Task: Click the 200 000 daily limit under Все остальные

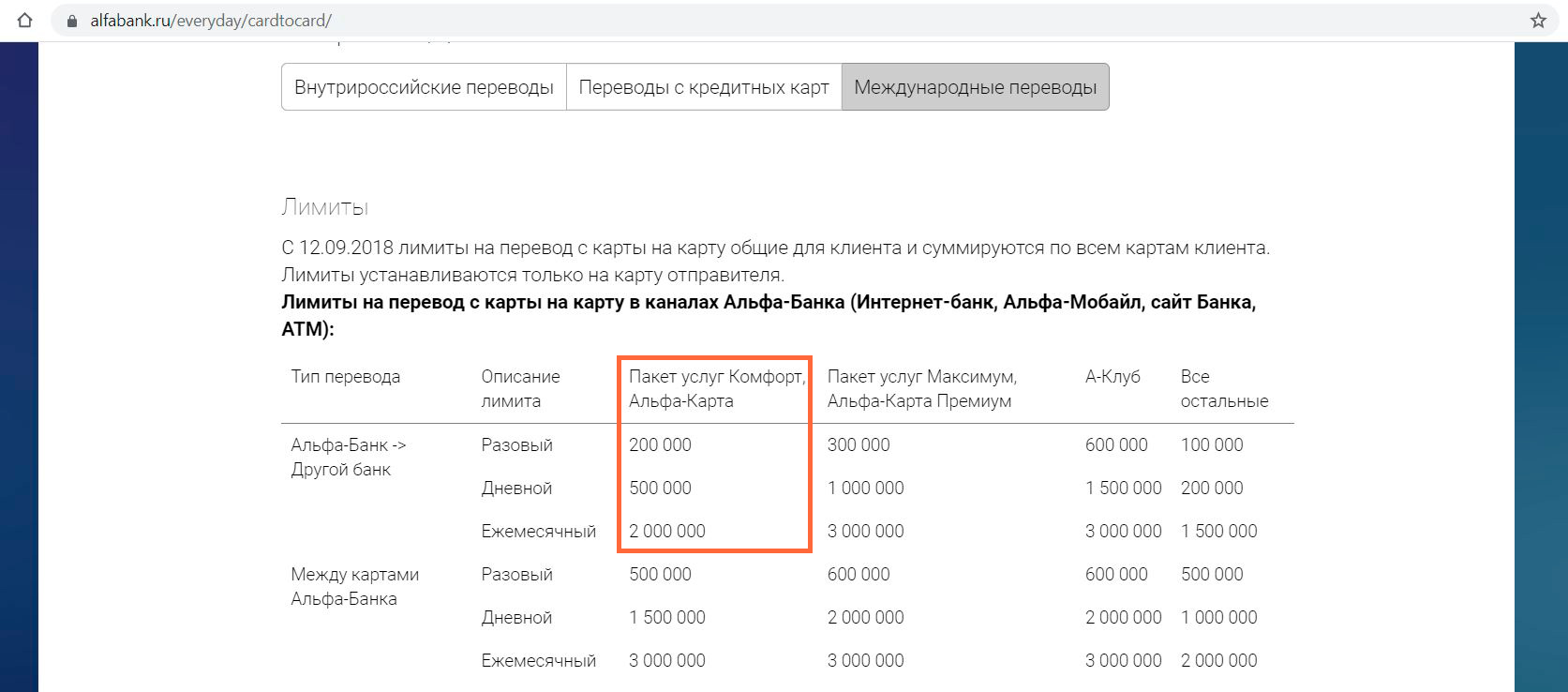Action: [x=1212, y=488]
